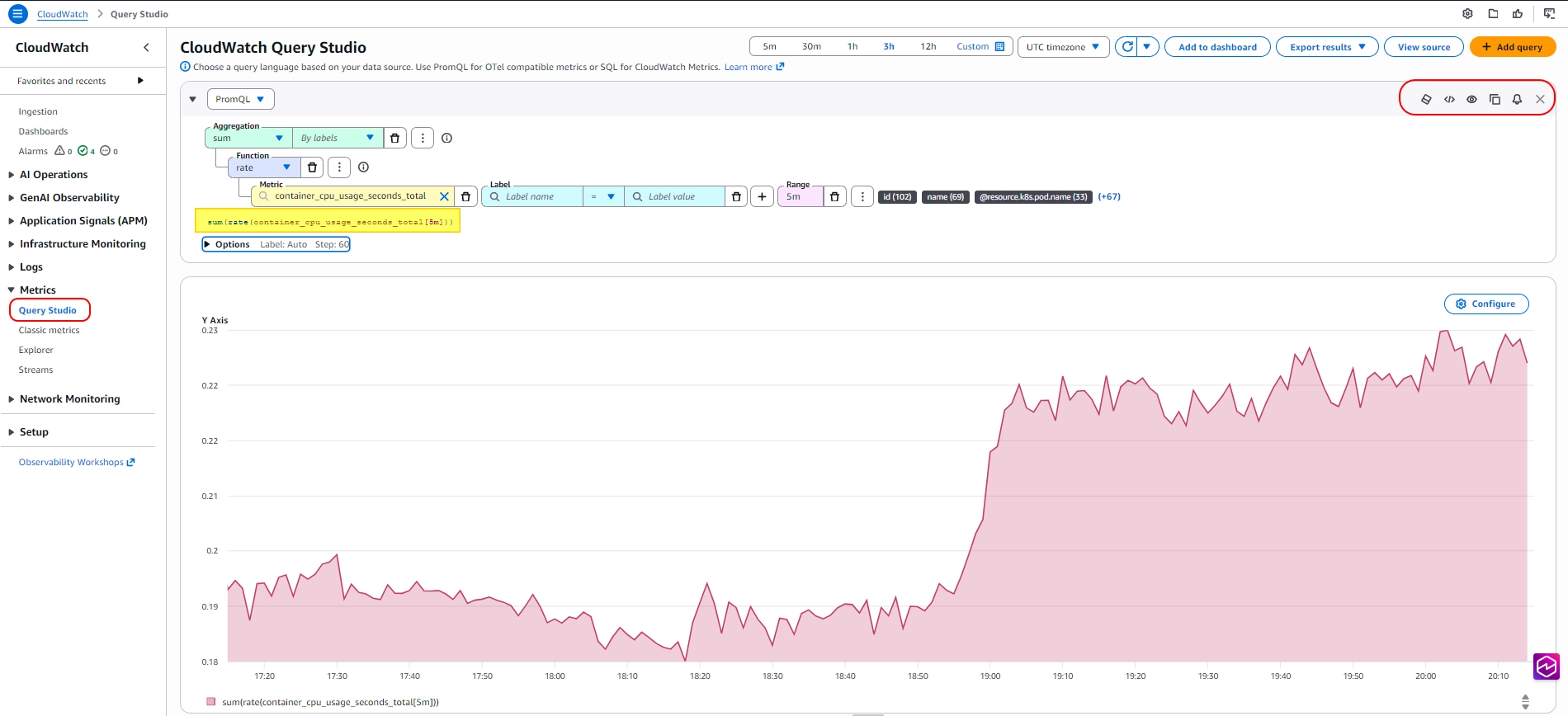Open the UTC timezone dropdown
This screenshot has height=716, width=1568.
coord(1064,47)
